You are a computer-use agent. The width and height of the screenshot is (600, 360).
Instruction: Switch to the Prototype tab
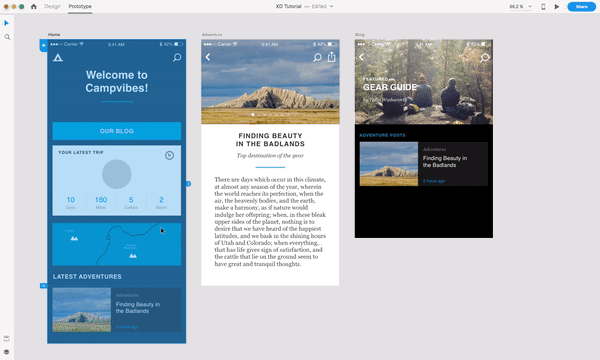click(x=80, y=7)
